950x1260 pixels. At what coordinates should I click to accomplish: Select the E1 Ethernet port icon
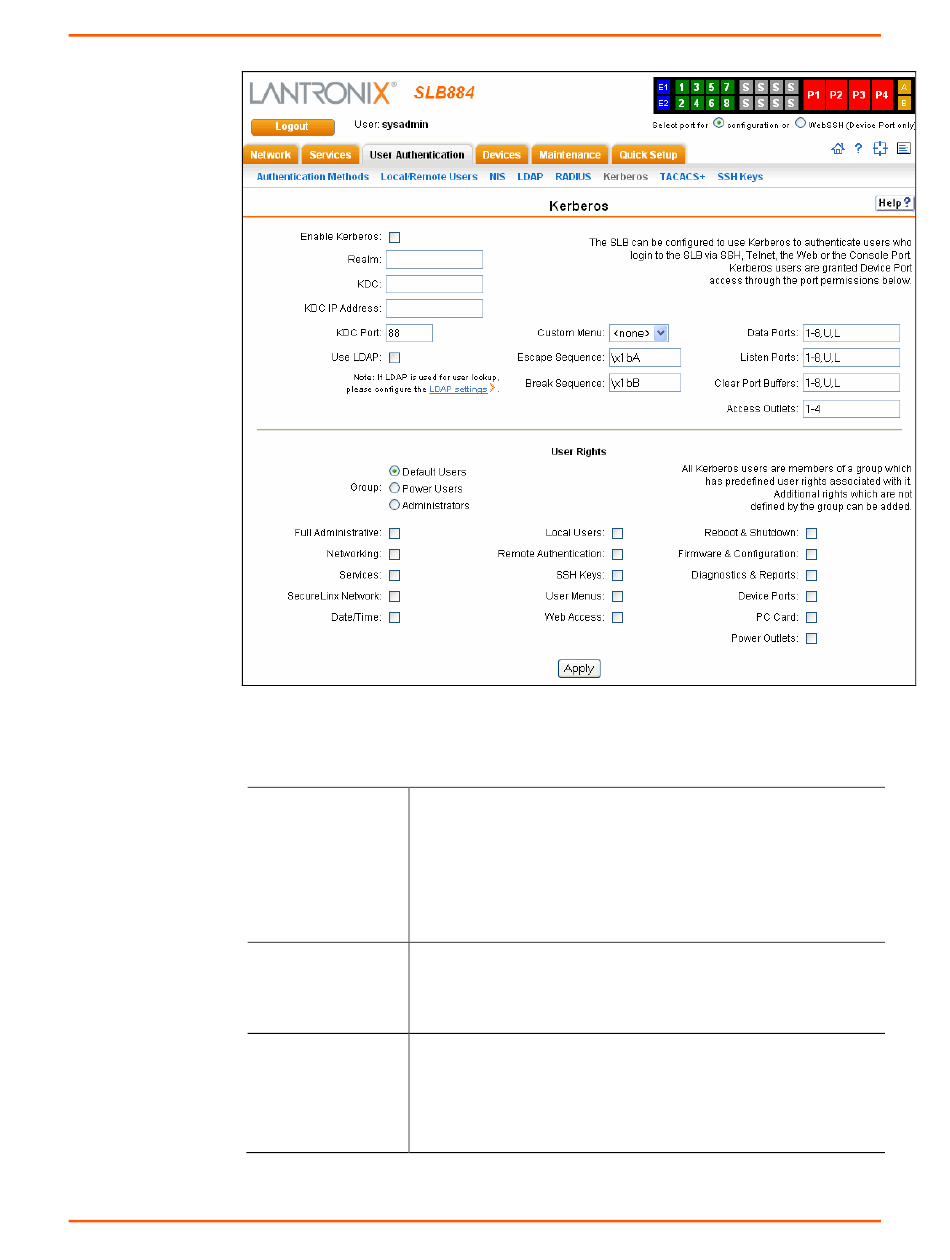662,87
